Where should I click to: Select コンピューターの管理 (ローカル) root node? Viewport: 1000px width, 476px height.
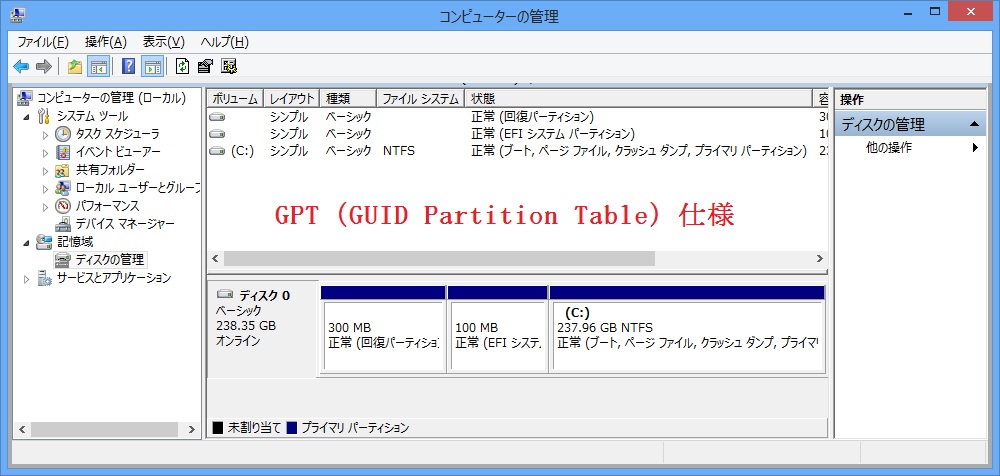tap(111, 98)
